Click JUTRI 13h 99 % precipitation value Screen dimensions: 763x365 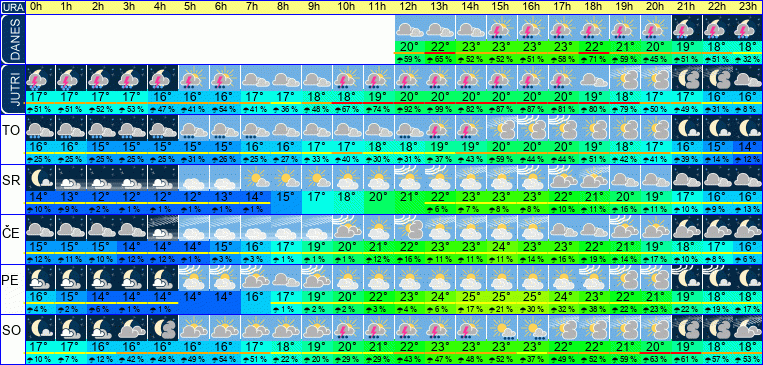pyautogui.click(x=440, y=109)
